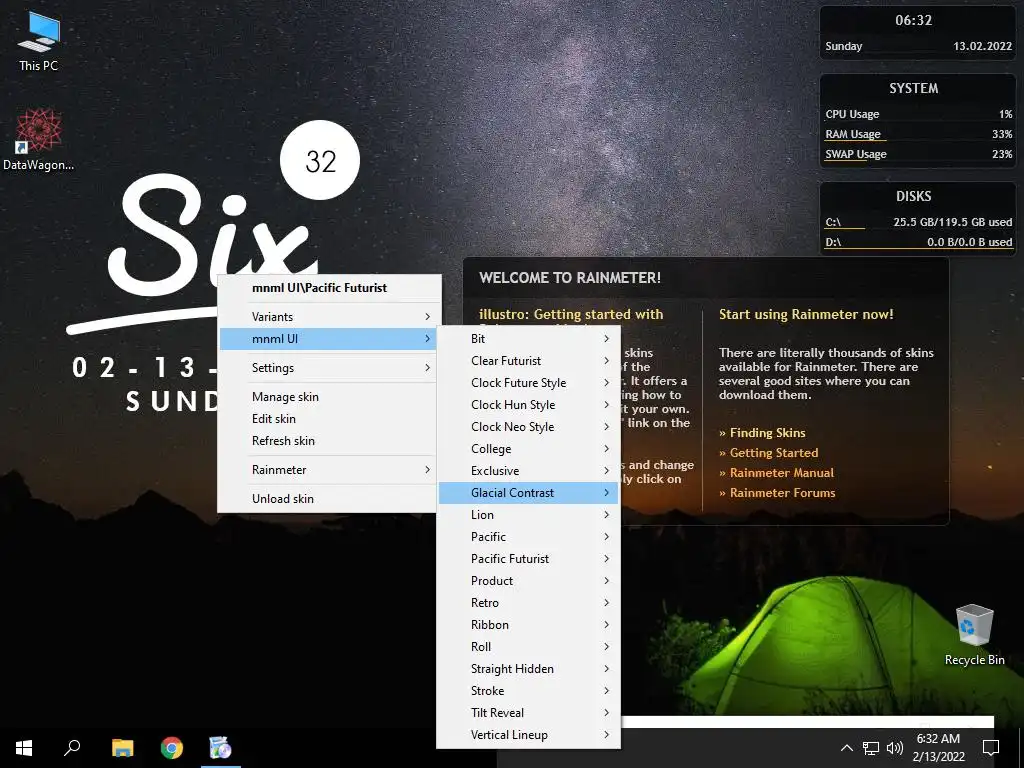This screenshot has height=768, width=1024.
Task: Click the DISKS skin title
Action: click(914, 196)
